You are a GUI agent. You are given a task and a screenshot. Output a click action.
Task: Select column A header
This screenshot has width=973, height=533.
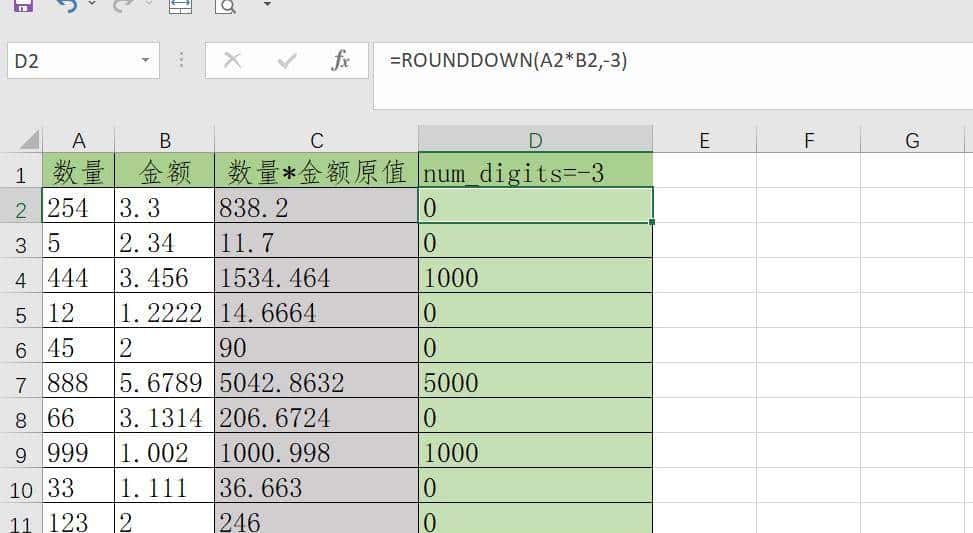[x=79, y=140]
